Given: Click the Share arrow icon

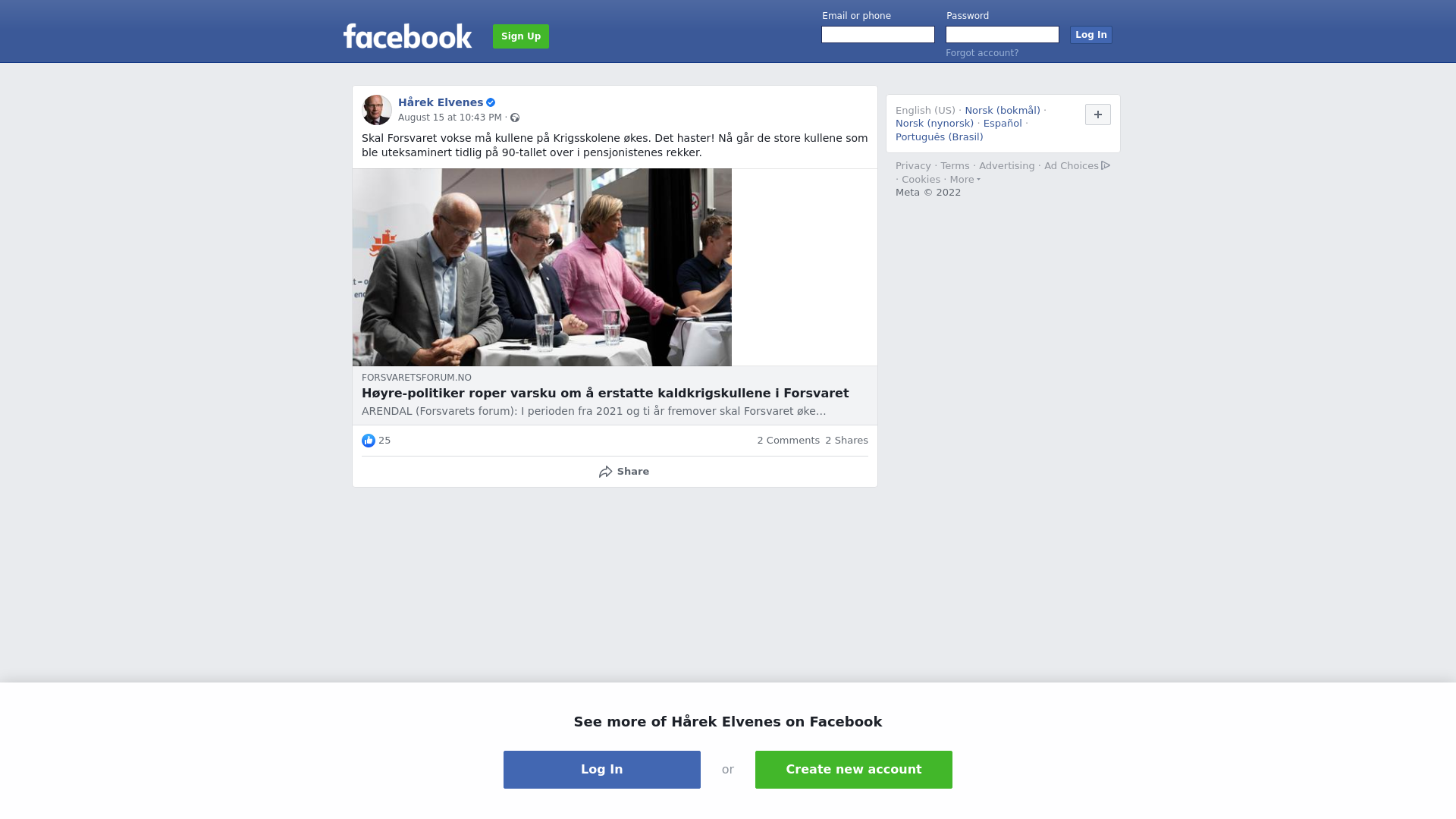Looking at the screenshot, I should 605,472.
